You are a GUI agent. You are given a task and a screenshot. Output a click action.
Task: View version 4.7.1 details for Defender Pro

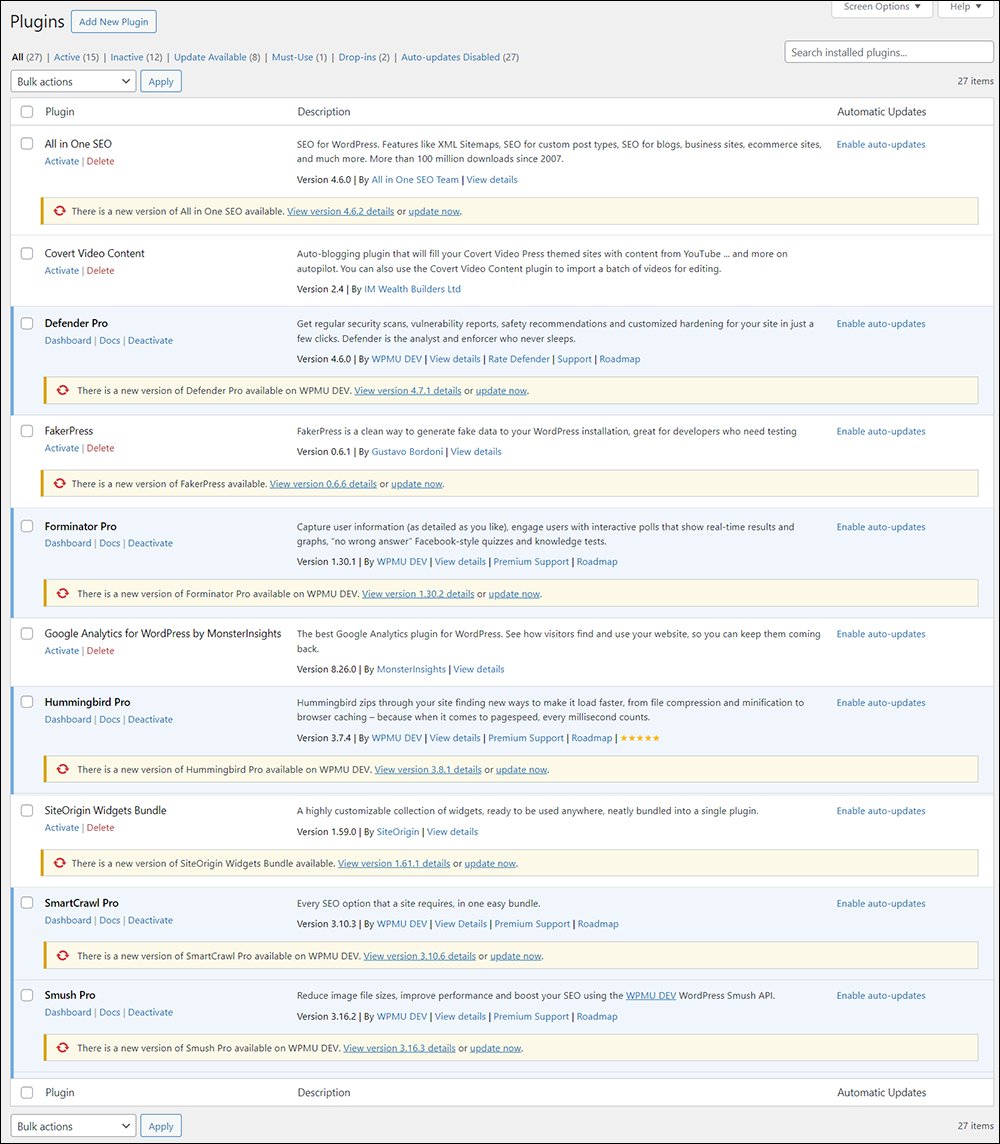point(408,390)
